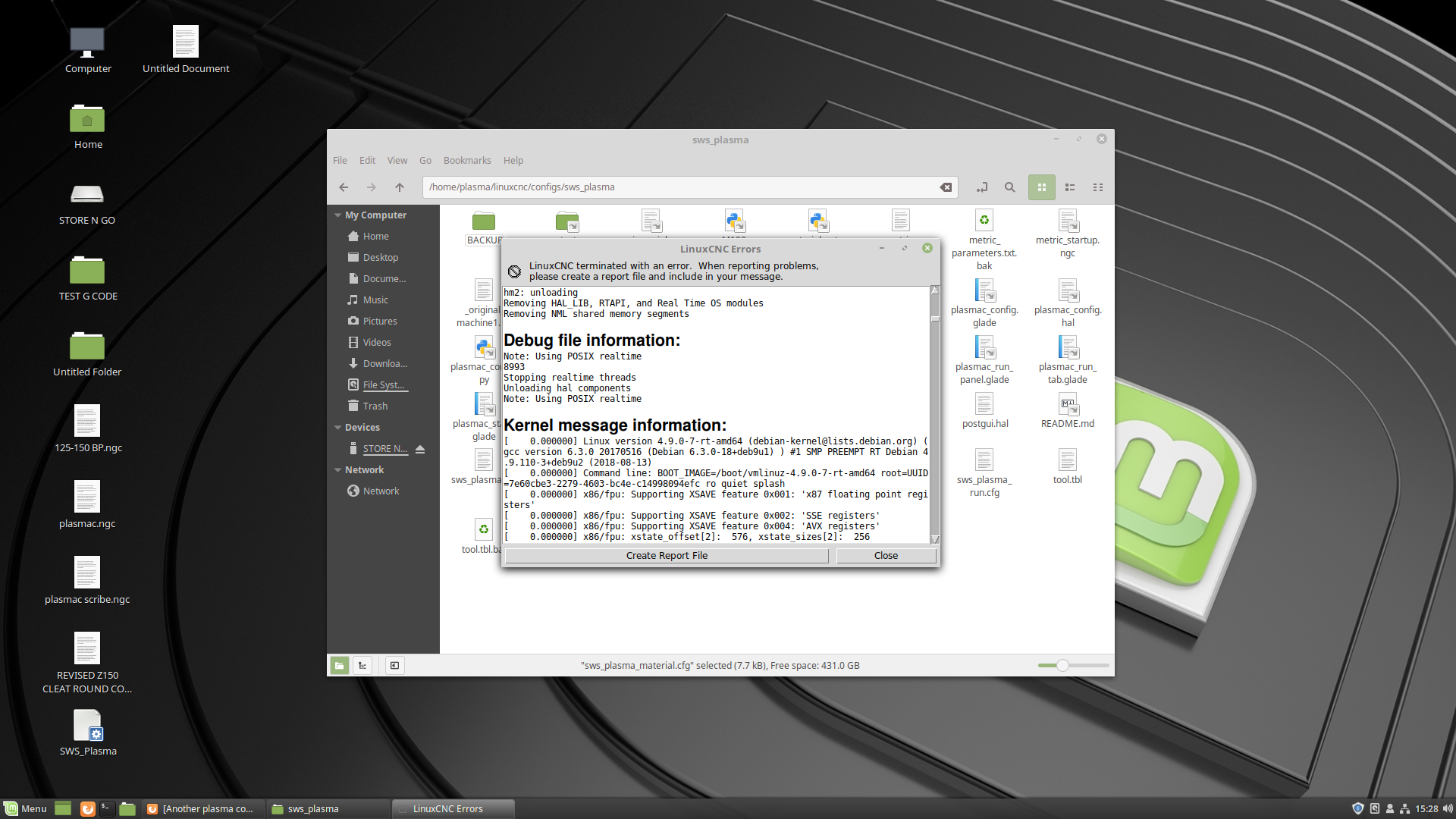Switch to icon view
This screenshot has height=819, width=1456.
click(1042, 187)
